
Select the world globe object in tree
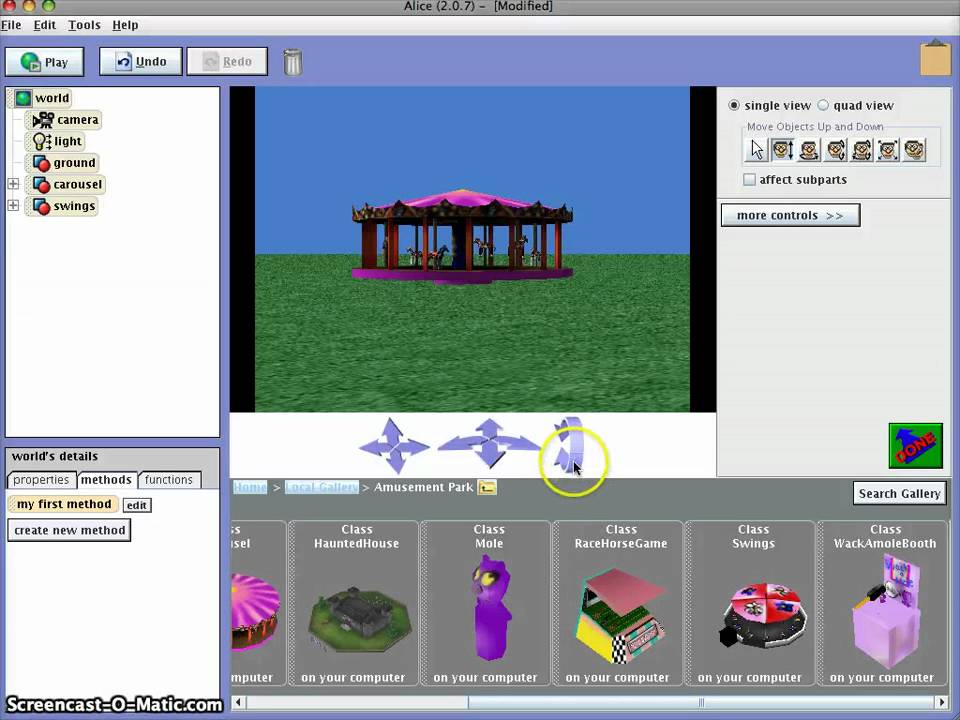pos(42,98)
